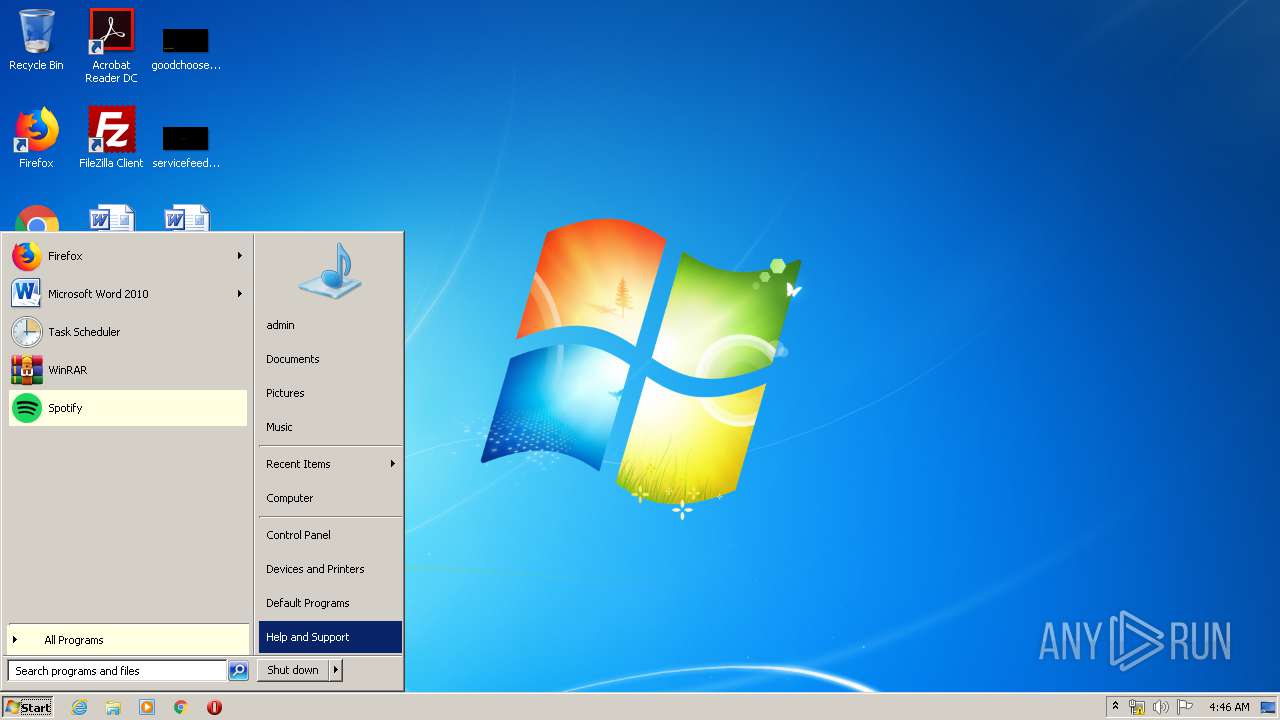This screenshot has width=1280, height=720.
Task: Select the rightmost Word document on desktop
Action: [186, 218]
